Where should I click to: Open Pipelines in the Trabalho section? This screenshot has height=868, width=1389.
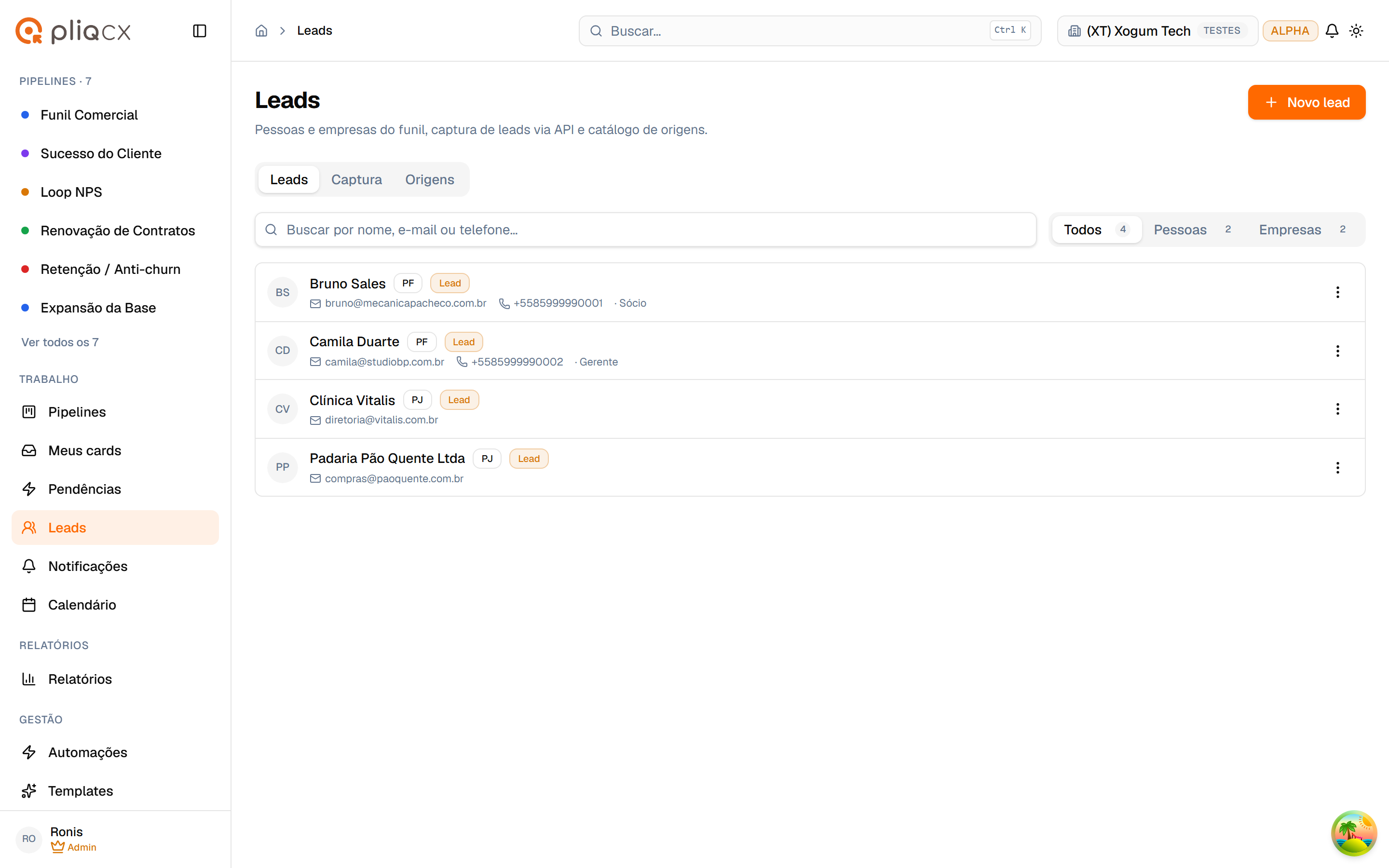tap(115, 412)
